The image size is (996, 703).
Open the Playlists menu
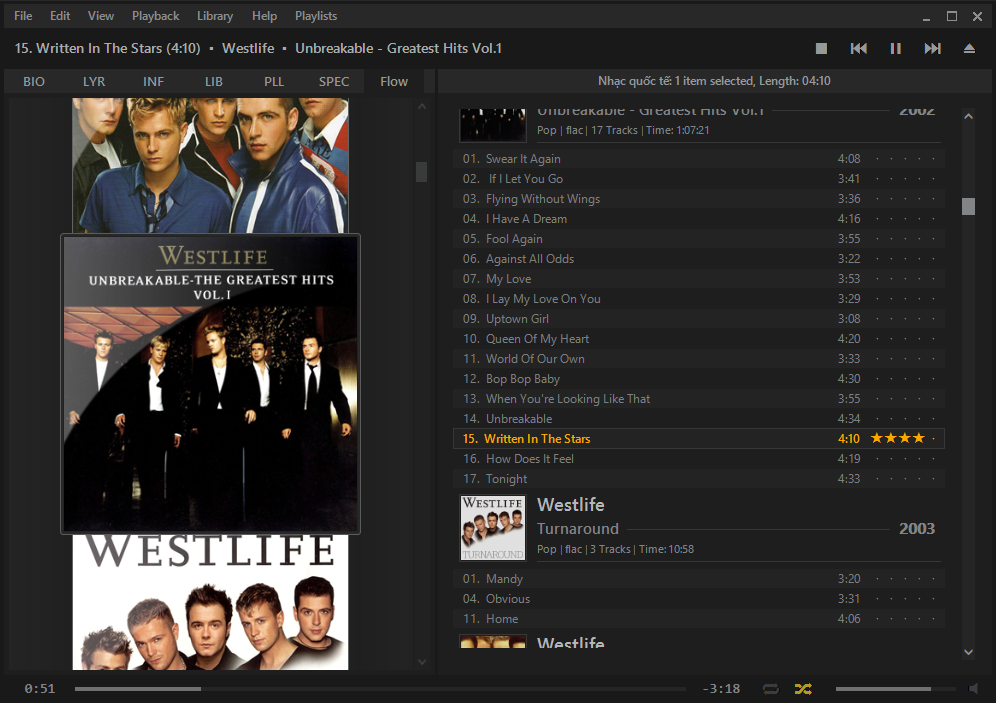(x=316, y=16)
